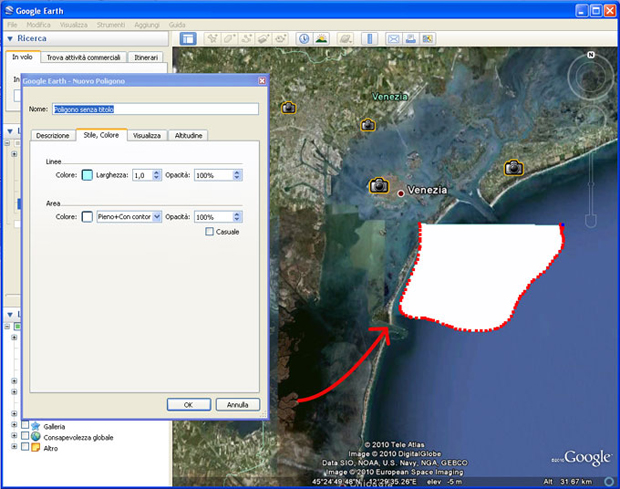
Task: Click the Email envelope icon
Action: tap(393, 39)
